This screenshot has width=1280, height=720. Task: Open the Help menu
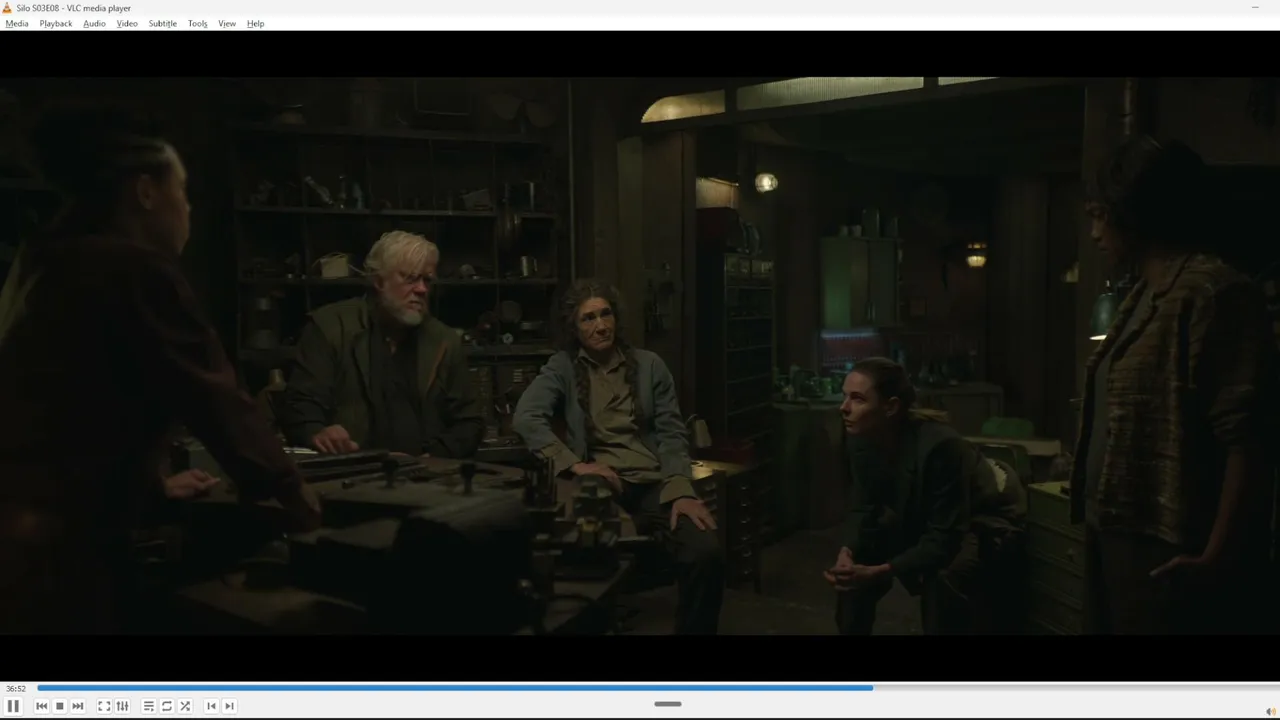256,24
